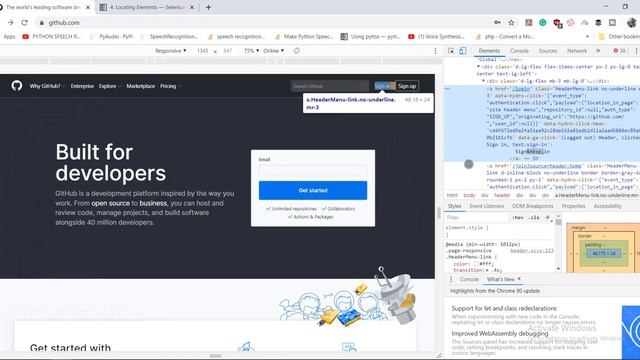
Task: Click the Search GitHub field
Action: [329, 86]
